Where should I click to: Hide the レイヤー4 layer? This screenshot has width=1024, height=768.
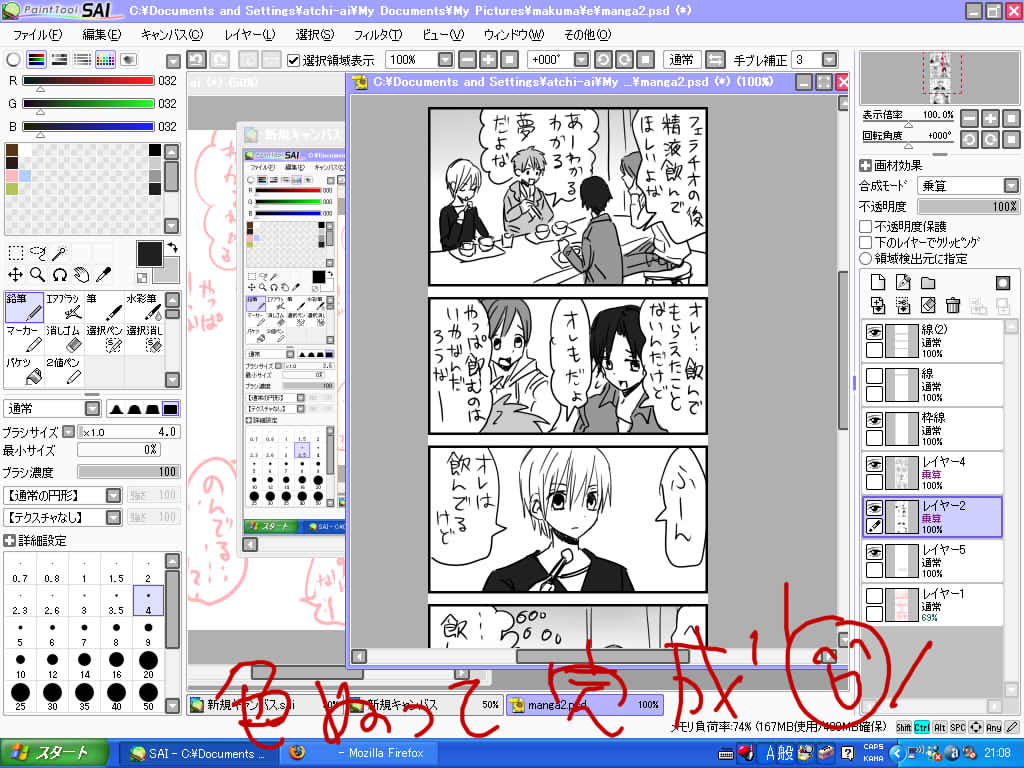click(874, 464)
